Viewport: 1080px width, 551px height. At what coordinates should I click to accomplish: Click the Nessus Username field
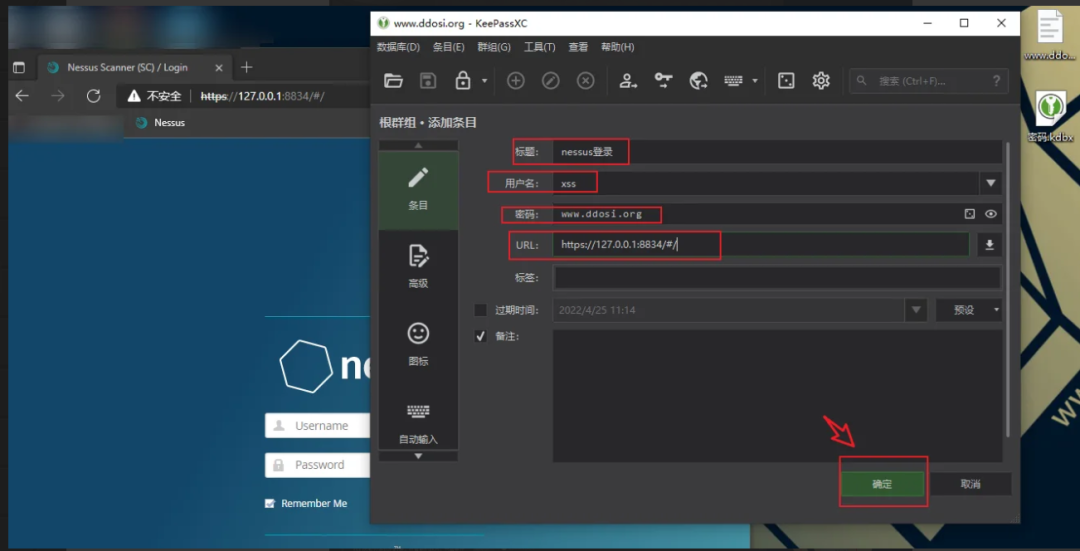[320, 426]
